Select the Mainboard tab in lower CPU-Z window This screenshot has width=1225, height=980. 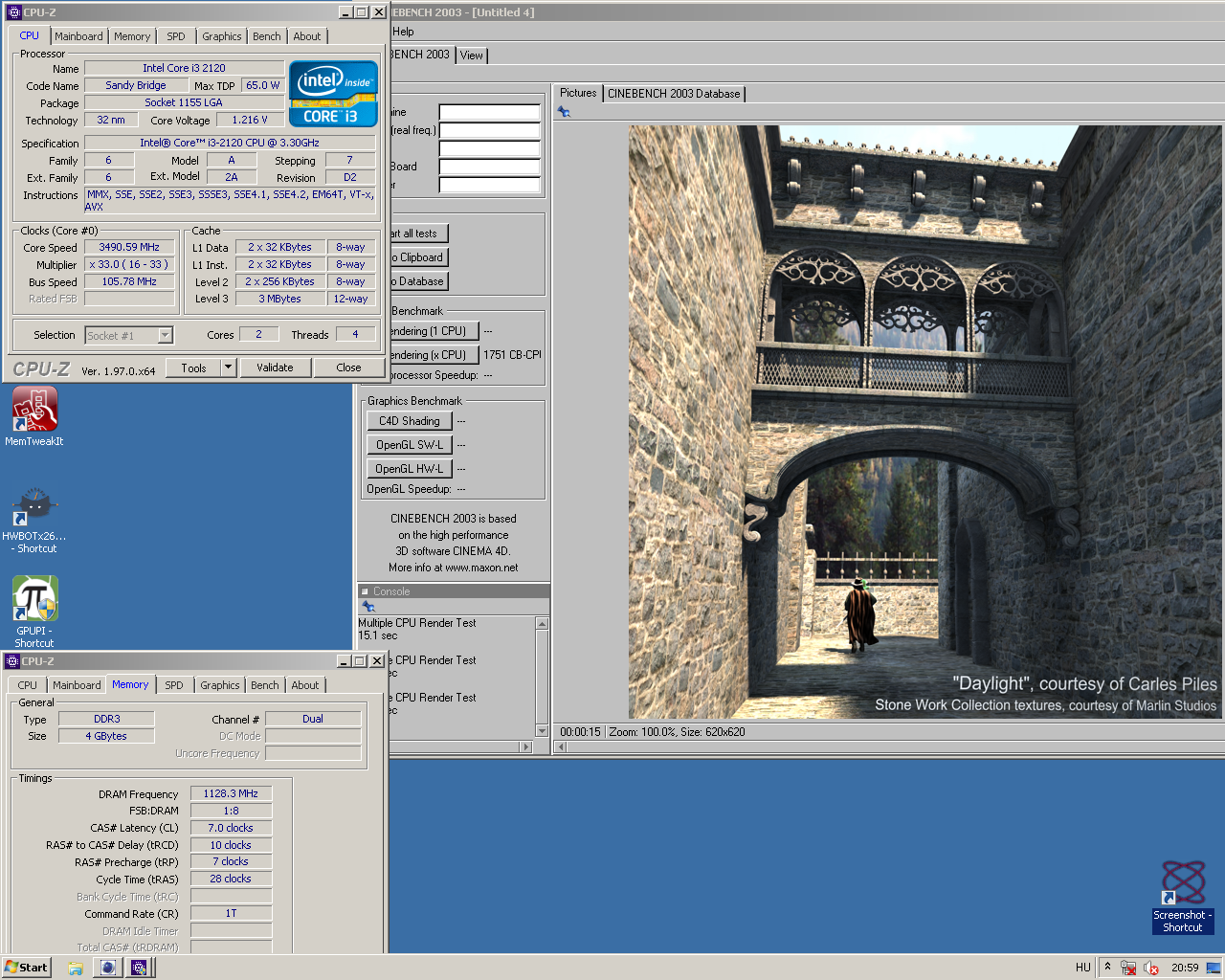pyautogui.click(x=77, y=685)
